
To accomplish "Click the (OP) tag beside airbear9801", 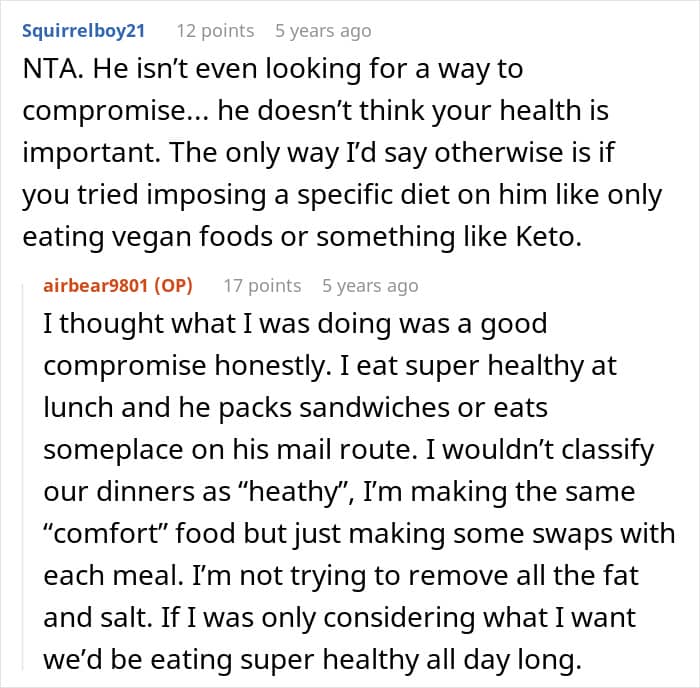I will tap(171, 286).
